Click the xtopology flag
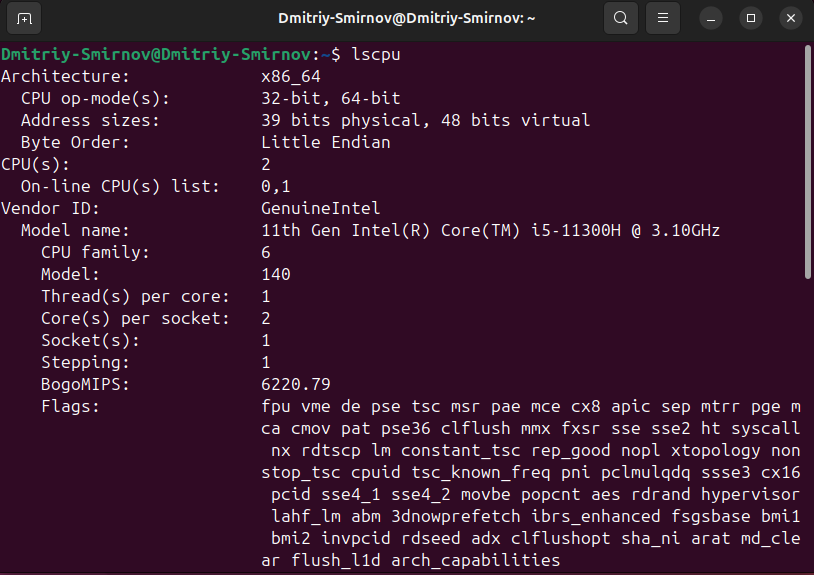Image resolution: width=814 pixels, height=575 pixels. coord(715,450)
